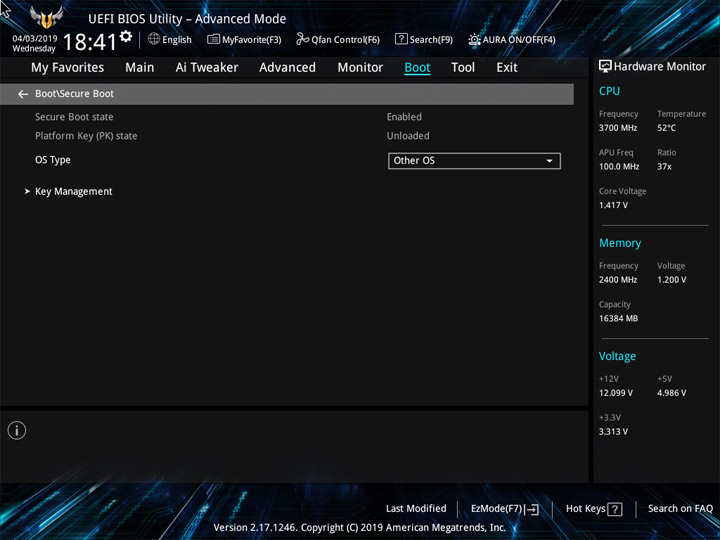Click the Ratio 37x value
720x540 pixels.
(x=664, y=166)
